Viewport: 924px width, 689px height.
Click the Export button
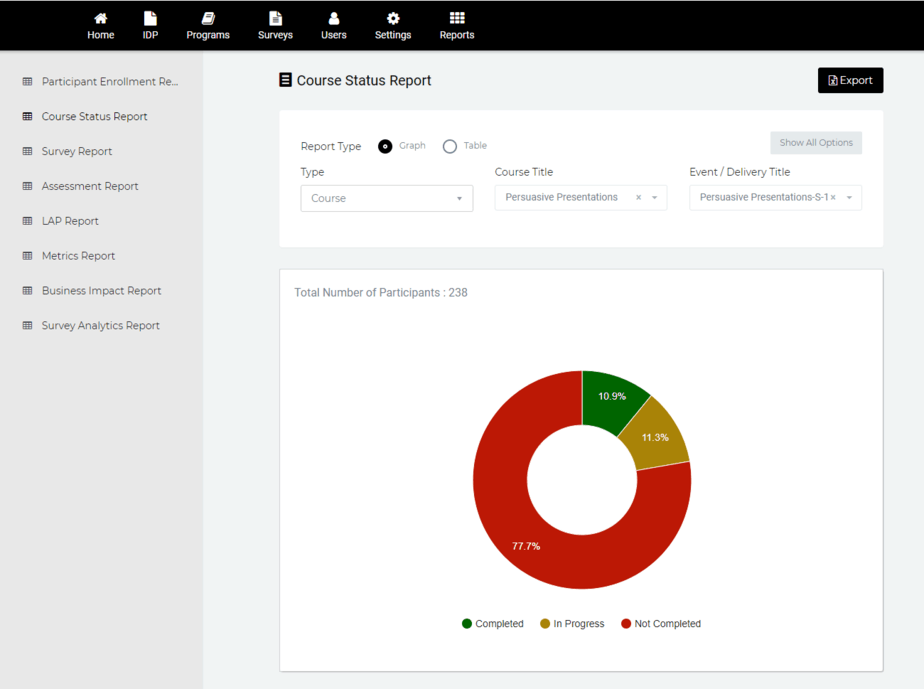pos(850,80)
